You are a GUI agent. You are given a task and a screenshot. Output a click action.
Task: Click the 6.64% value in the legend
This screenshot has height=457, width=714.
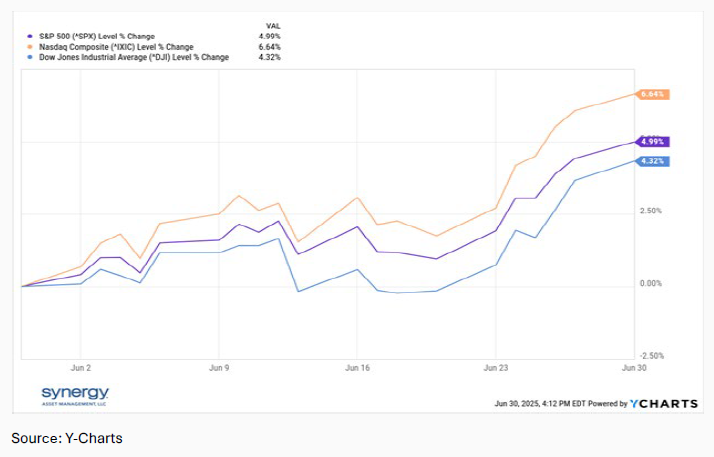[x=270, y=46]
